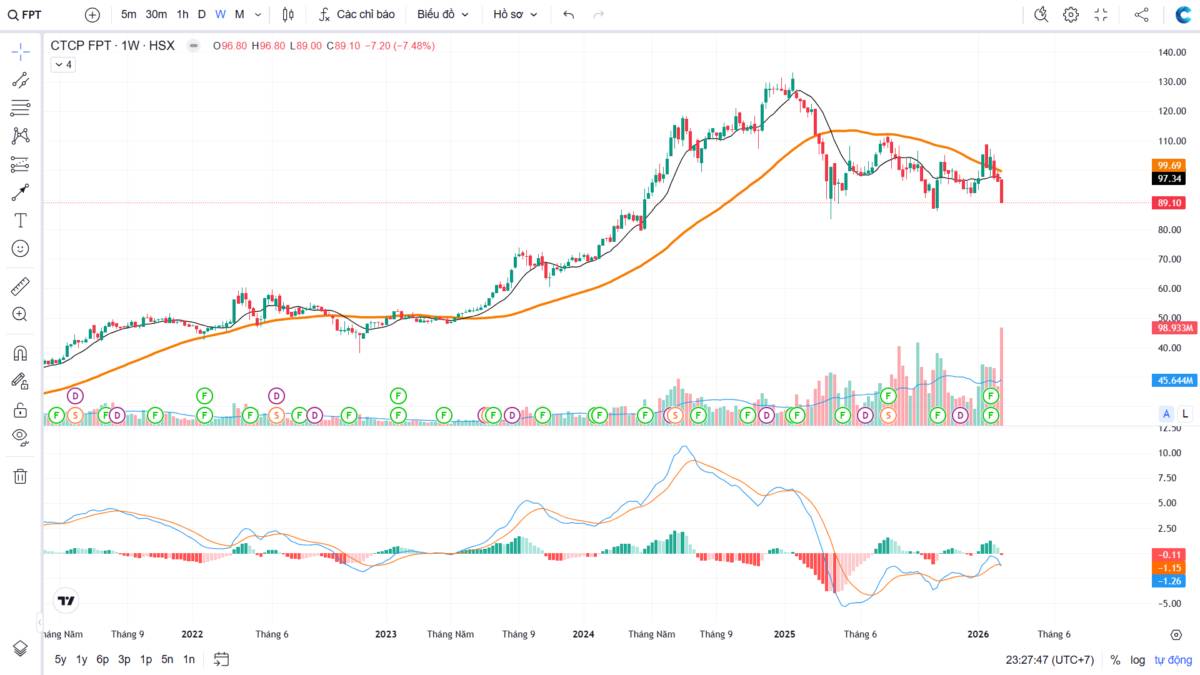Expand the Hồ sơ dropdown
The image size is (1200, 675).
pos(515,15)
